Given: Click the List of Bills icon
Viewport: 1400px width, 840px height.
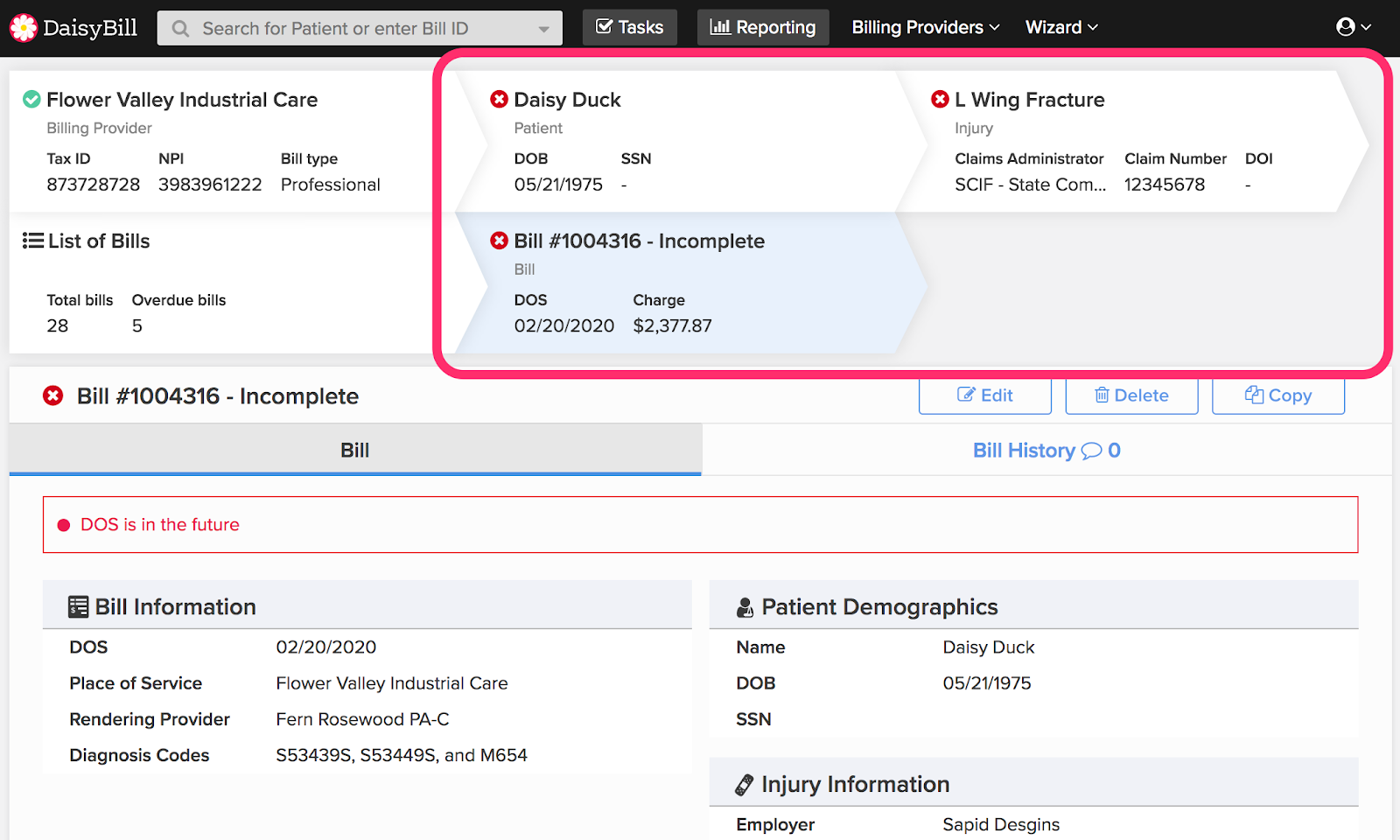Looking at the screenshot, I should (x=31, y=241).
